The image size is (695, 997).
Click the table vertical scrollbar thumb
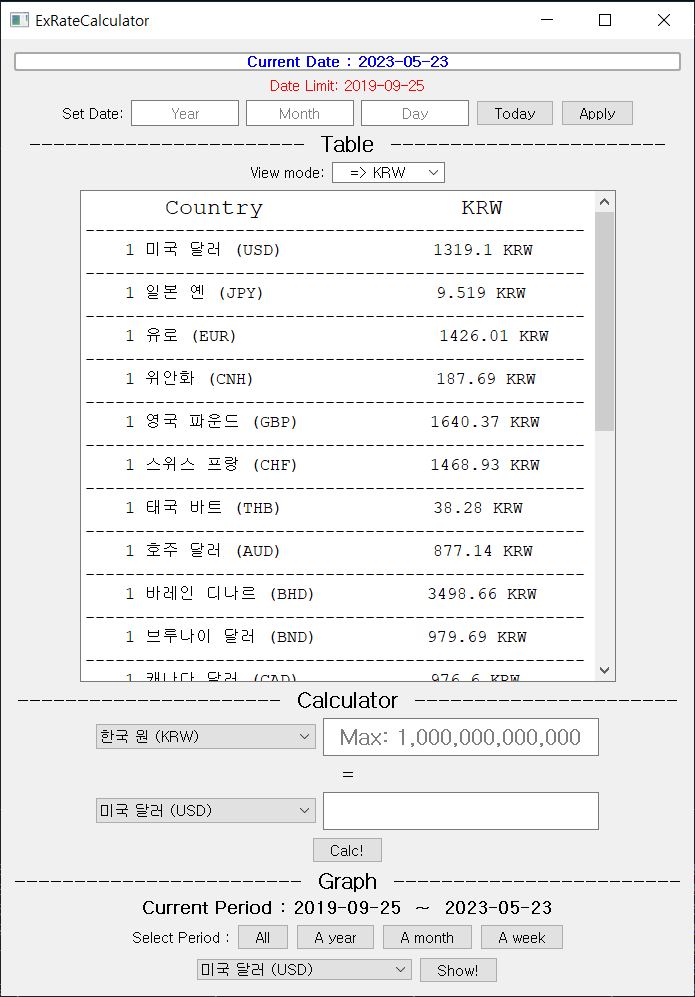pyautogui.click(x=605, y=322)
